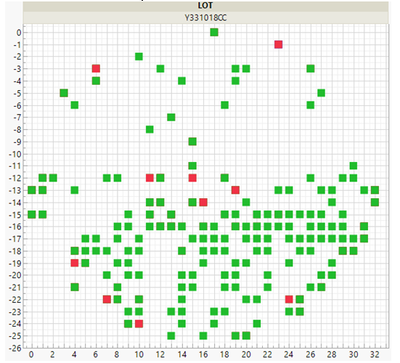
Task: Select the green die at X 13, Y -25
Action: tap(171, 336)
